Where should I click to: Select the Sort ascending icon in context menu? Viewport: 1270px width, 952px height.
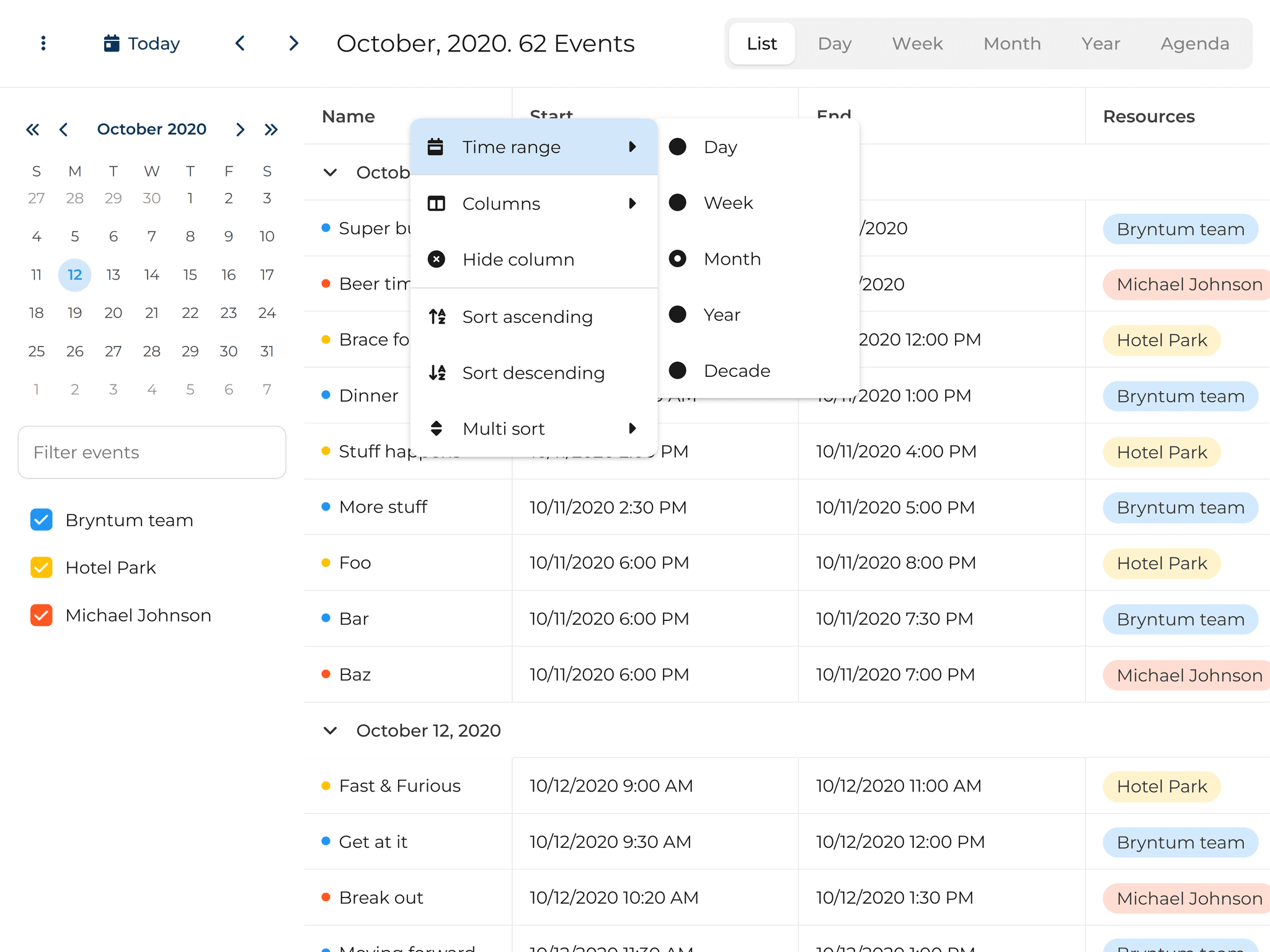point(437,317)
